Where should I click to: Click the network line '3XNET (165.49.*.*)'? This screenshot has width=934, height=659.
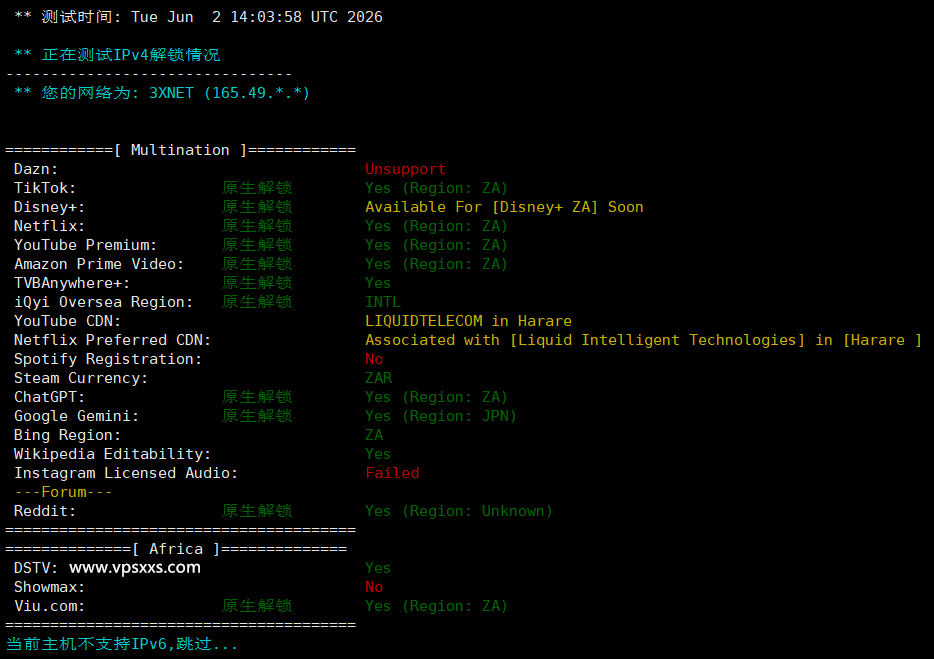point(229,93)
